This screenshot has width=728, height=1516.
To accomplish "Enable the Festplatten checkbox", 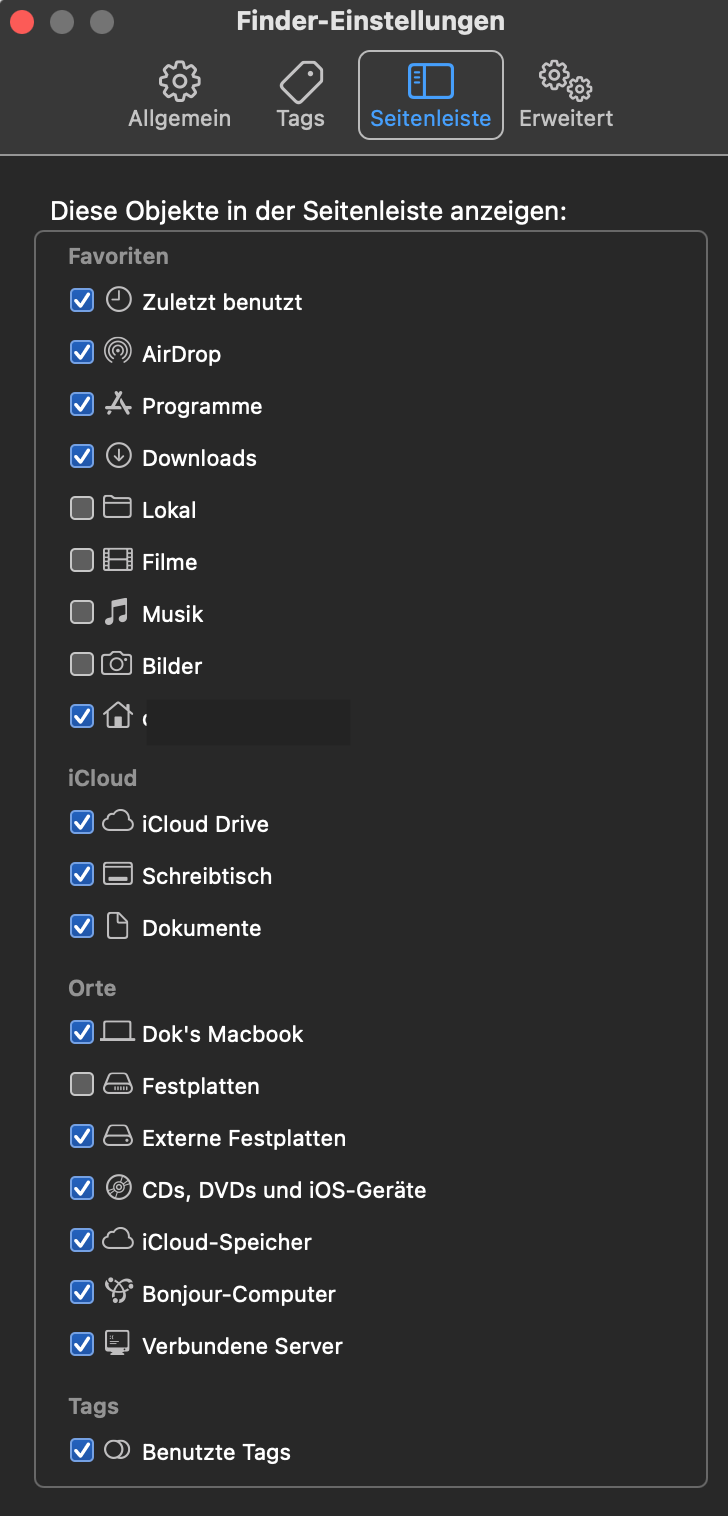I will point(82,1084).
